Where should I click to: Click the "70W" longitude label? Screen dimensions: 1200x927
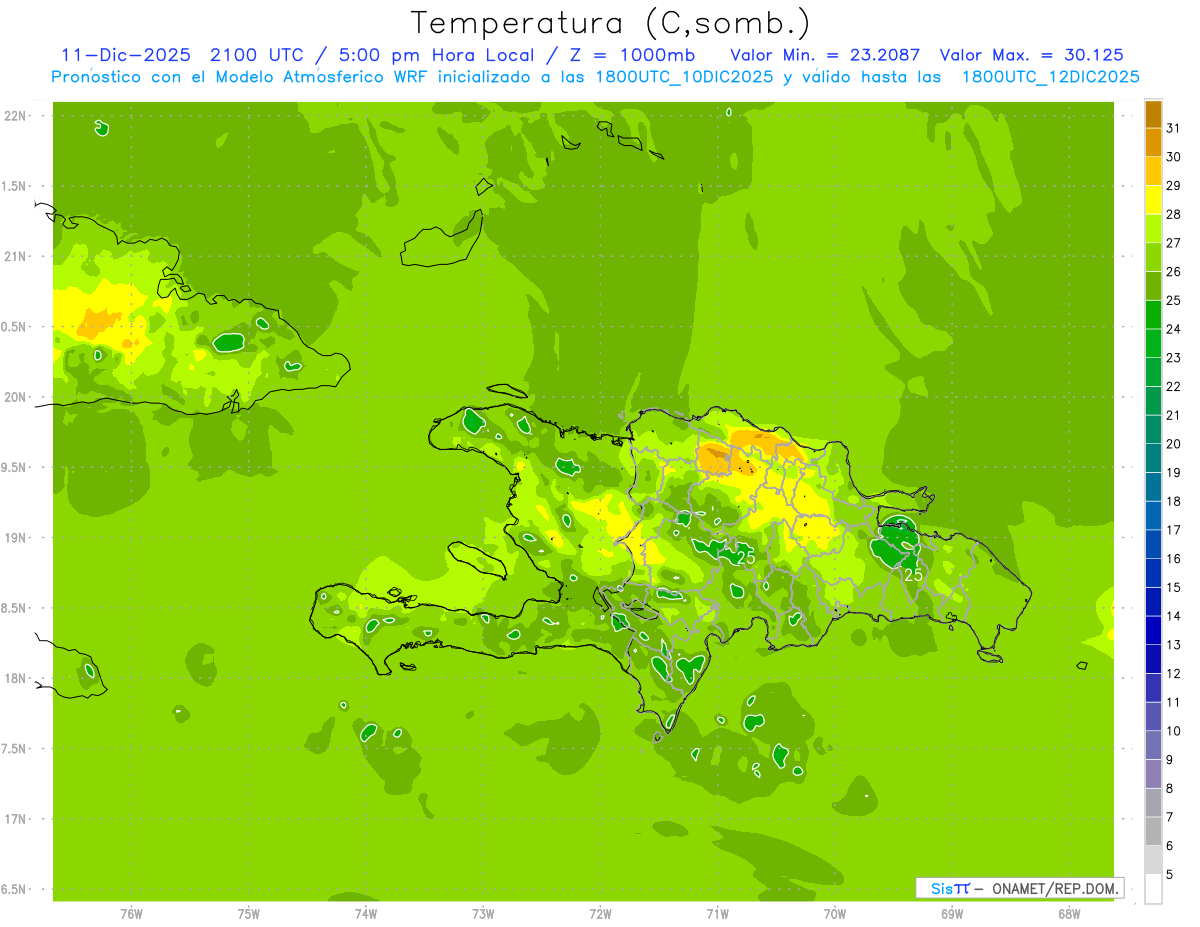[x=835, y=913]
